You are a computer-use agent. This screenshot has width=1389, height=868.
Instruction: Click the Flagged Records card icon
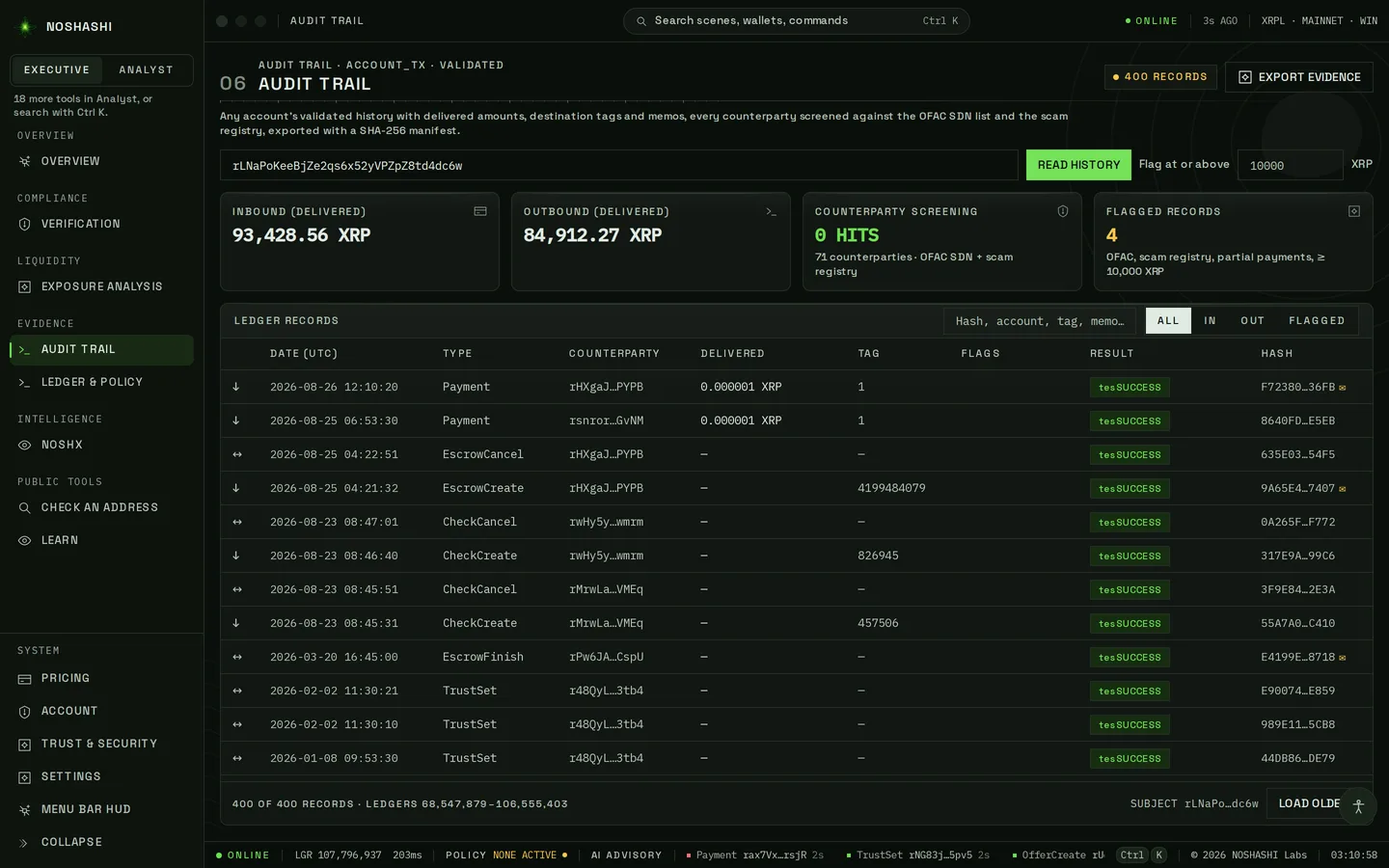point(1354,211)
